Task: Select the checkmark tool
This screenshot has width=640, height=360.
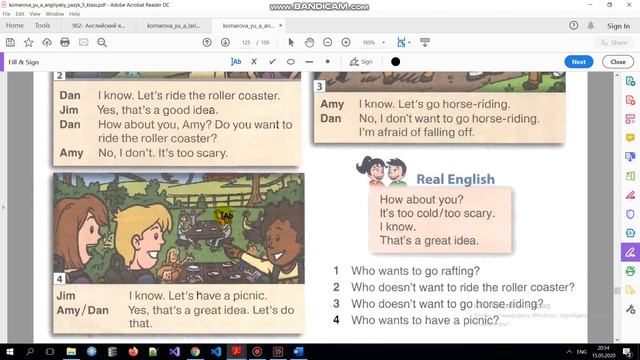Action: pyautogui.click(x=272, y=62)
